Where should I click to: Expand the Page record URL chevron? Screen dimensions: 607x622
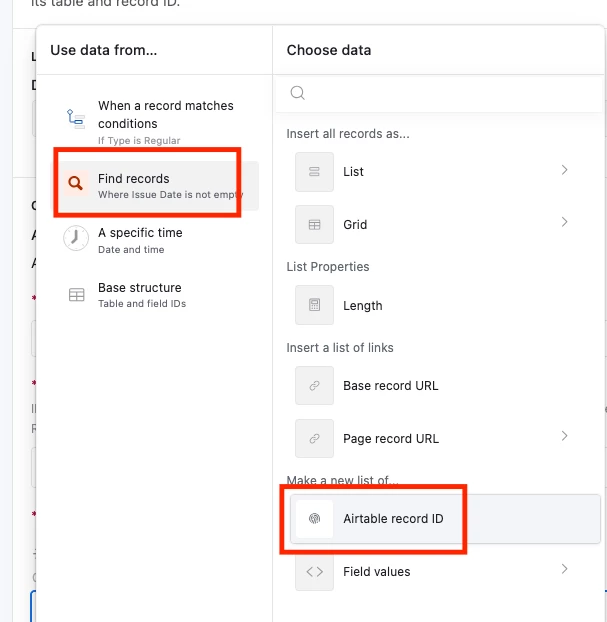click(x=564, y=436)
